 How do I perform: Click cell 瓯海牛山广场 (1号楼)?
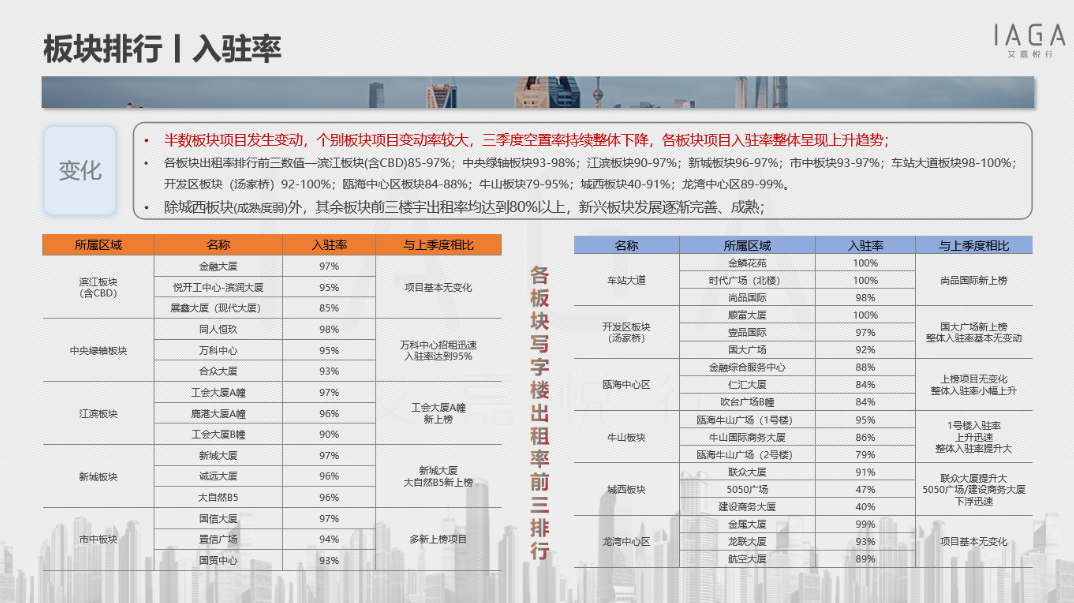pos(747,419)
